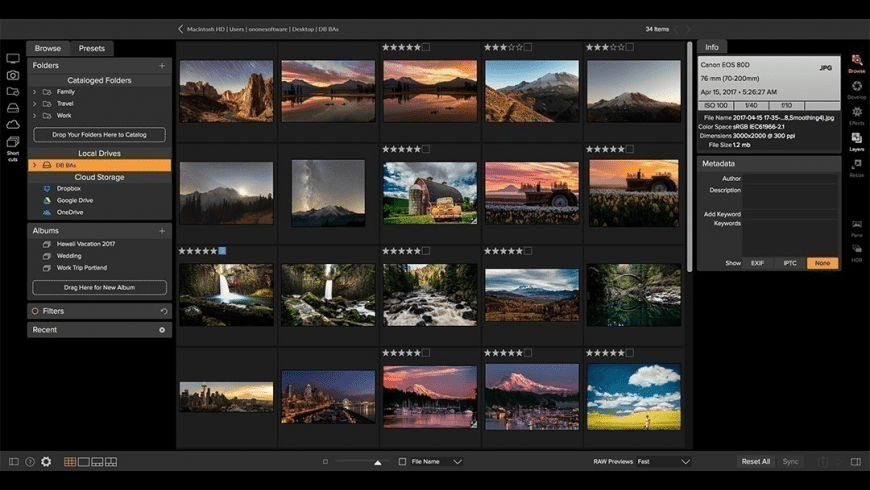
Task: Click the thumbnail size slider
Action: (x=377, y=462)
